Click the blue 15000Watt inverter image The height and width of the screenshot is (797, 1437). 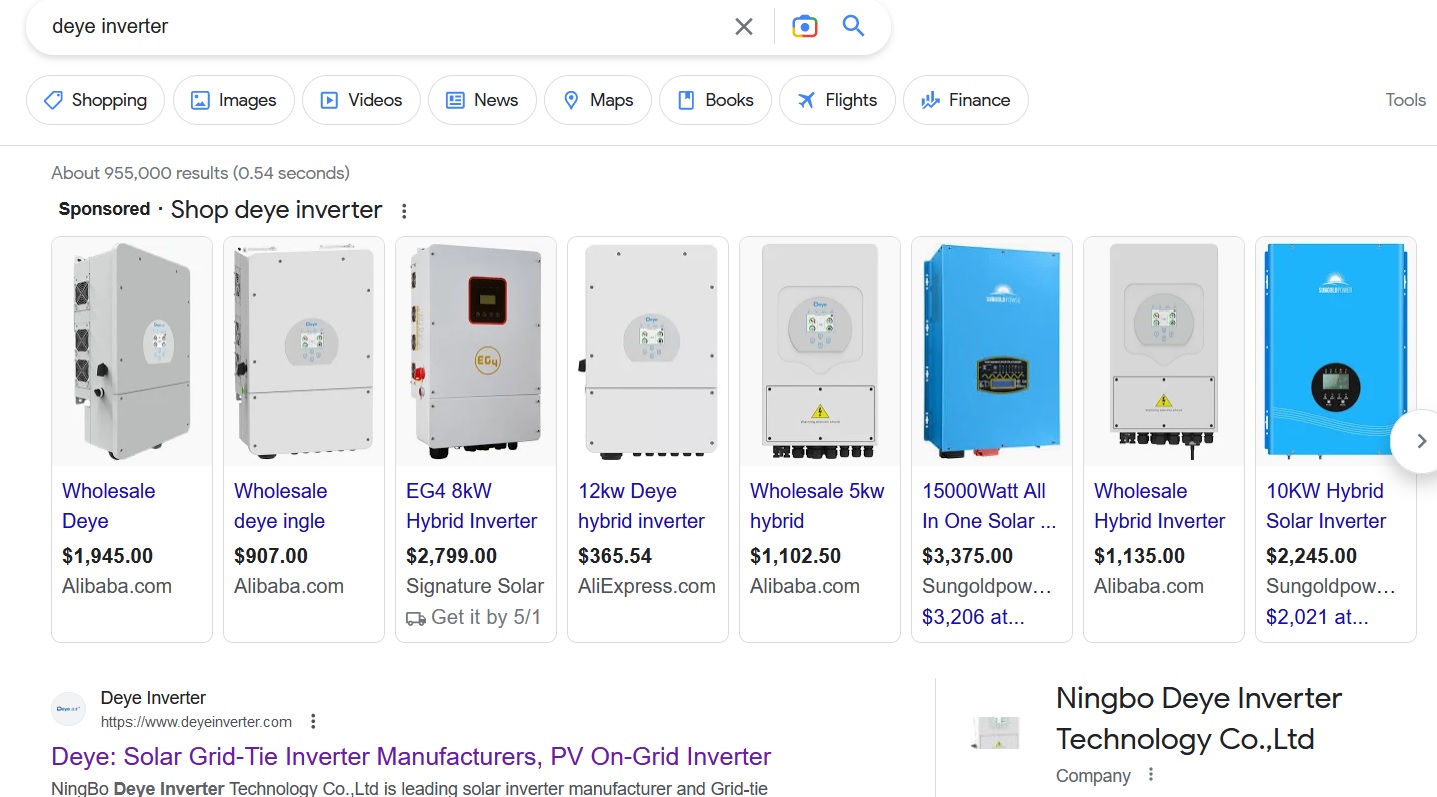click(x=992, y=352)
